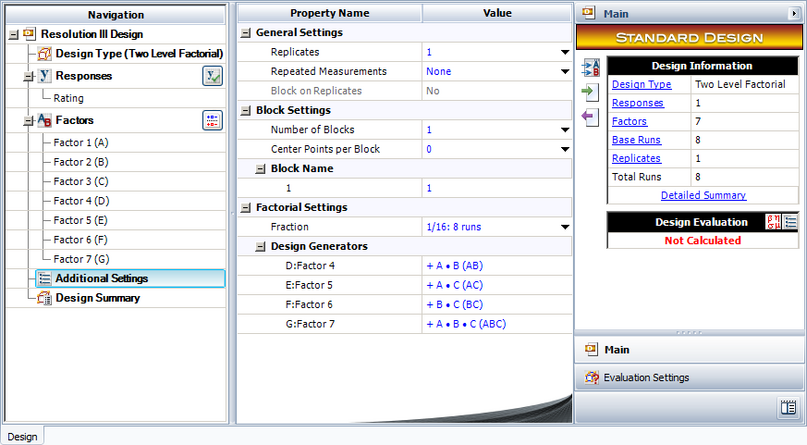Image resolution: width=807 pixels, height=445 pixels.
Task: Collapse the Responses tree node
Action: tap(28, 77)
